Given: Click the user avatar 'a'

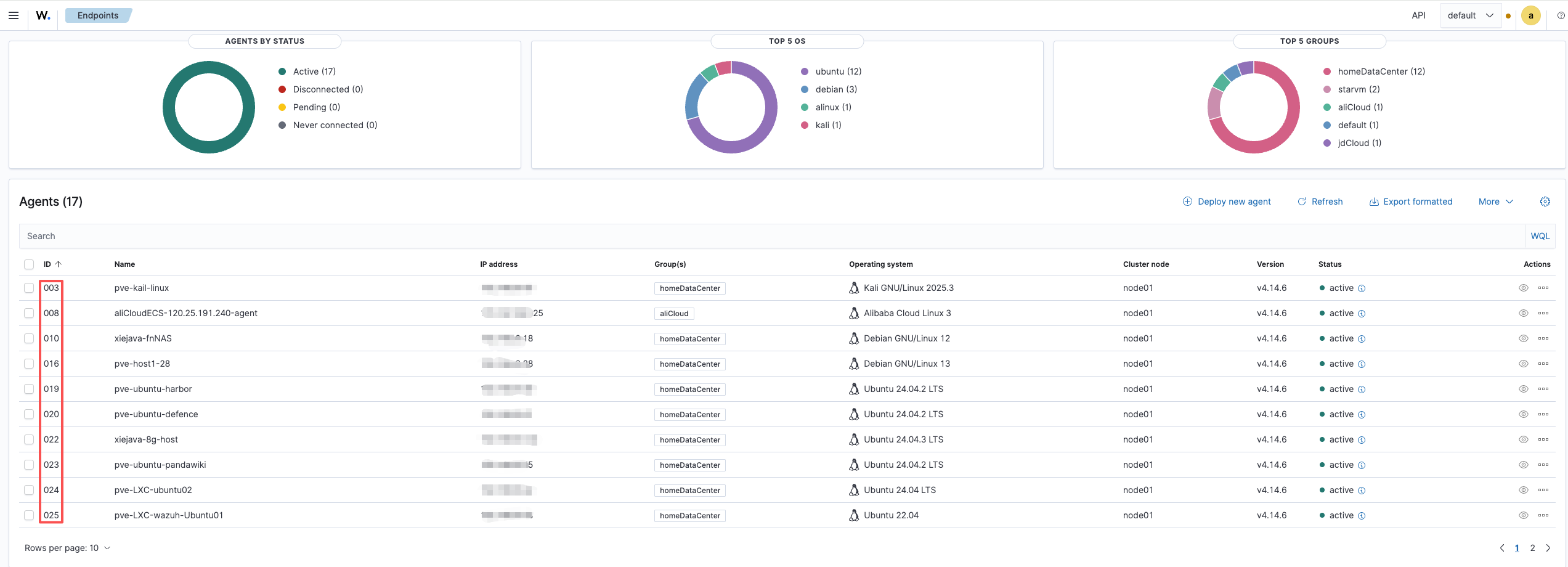Looking at the screenshot, I should 1530,15.
